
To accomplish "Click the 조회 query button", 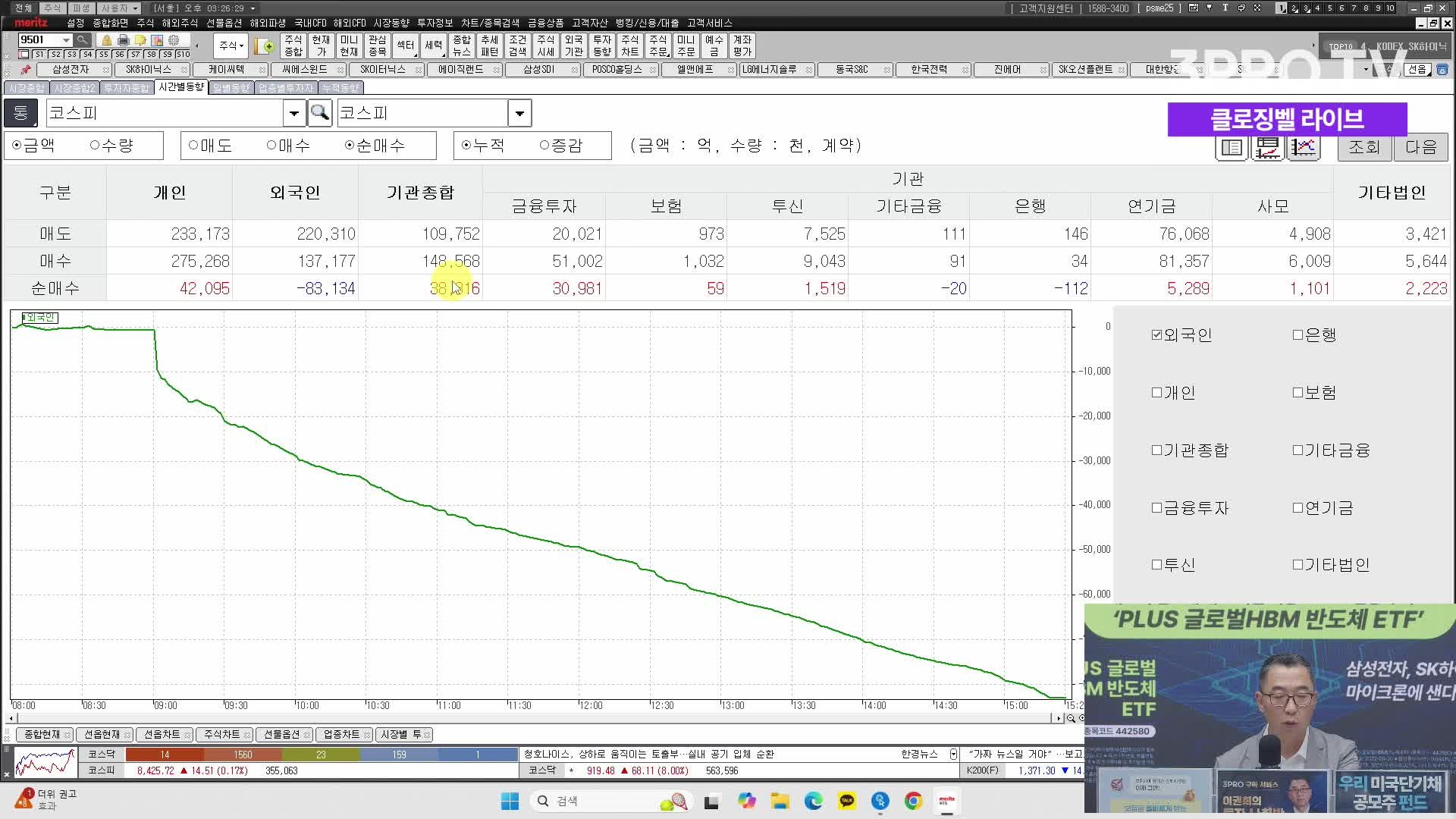I will point(1364,147).
